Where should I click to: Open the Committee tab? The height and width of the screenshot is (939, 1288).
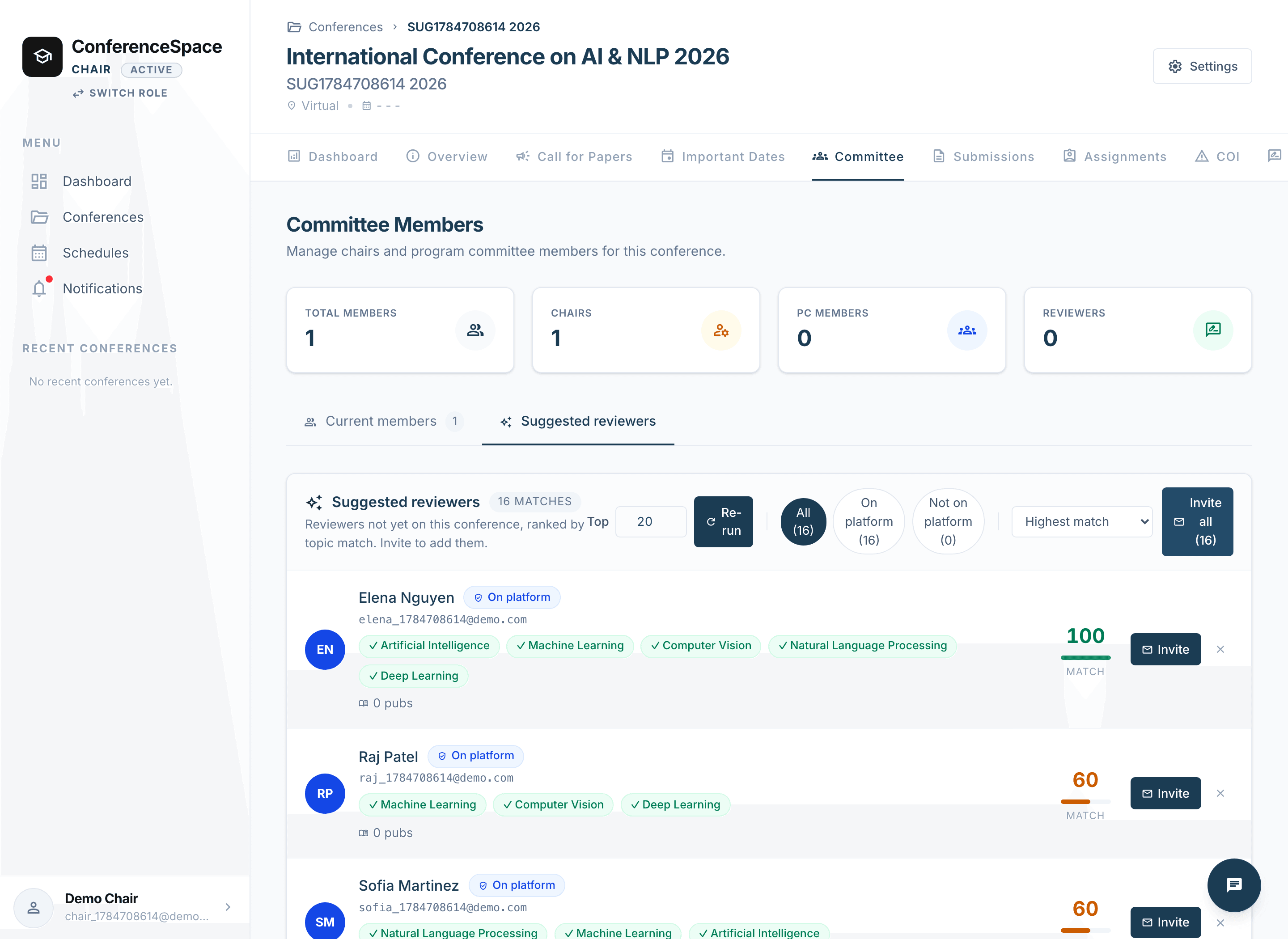pyautogui.click(x=858, y=156)
